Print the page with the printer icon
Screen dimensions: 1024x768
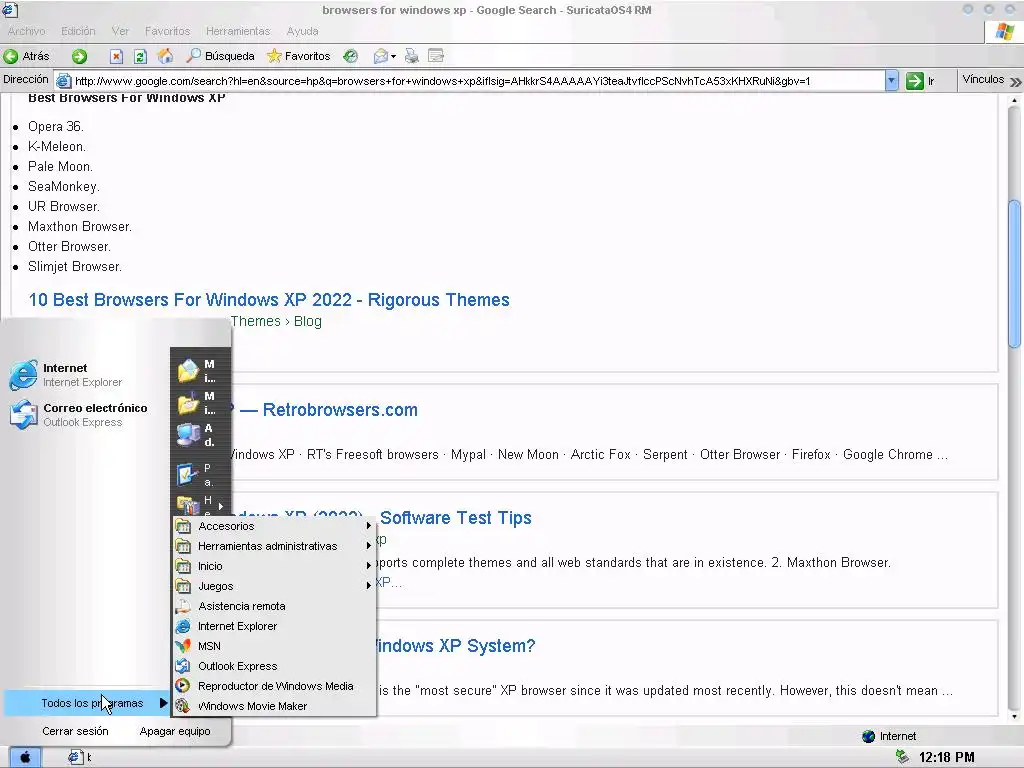coord(411,56)
